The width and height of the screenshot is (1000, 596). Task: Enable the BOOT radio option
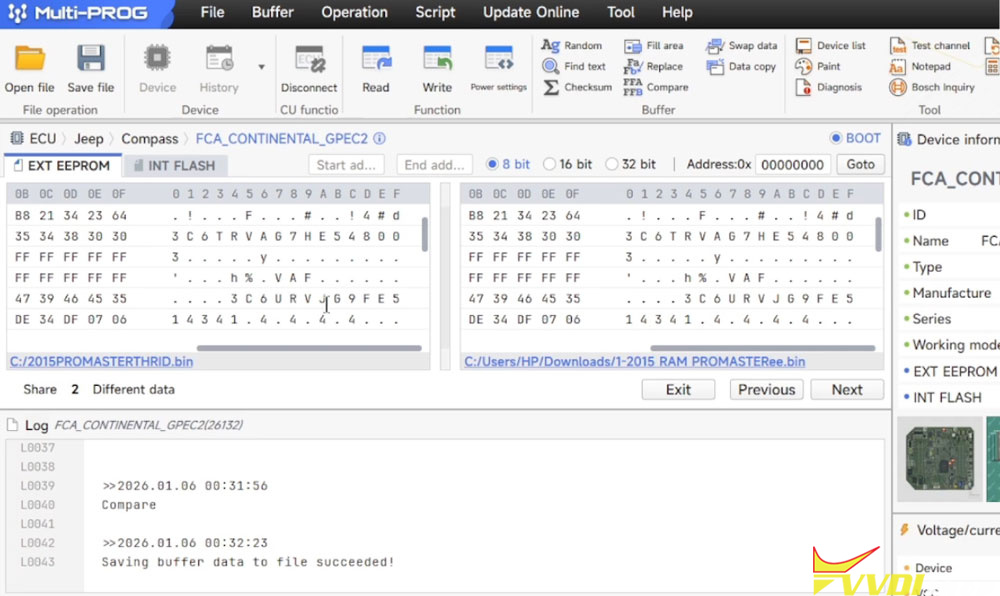(x=836, y=139)
